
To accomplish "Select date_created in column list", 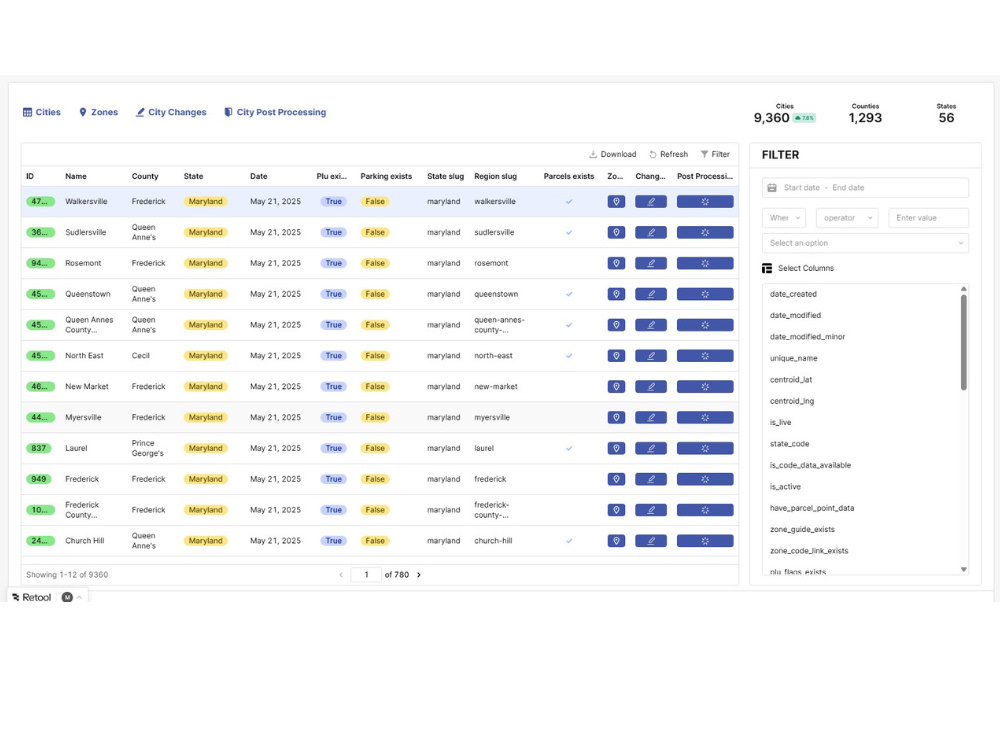I will [793, 294].
